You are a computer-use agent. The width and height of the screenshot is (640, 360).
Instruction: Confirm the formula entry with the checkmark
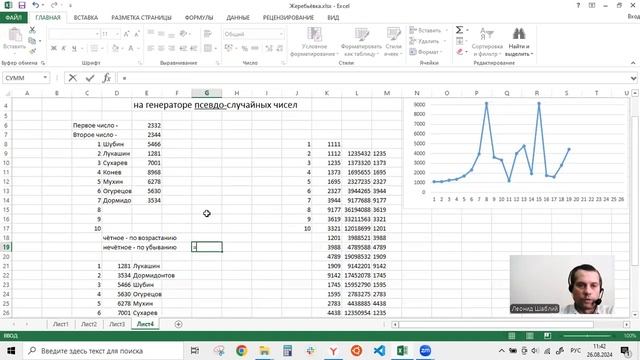click(90, 78)
